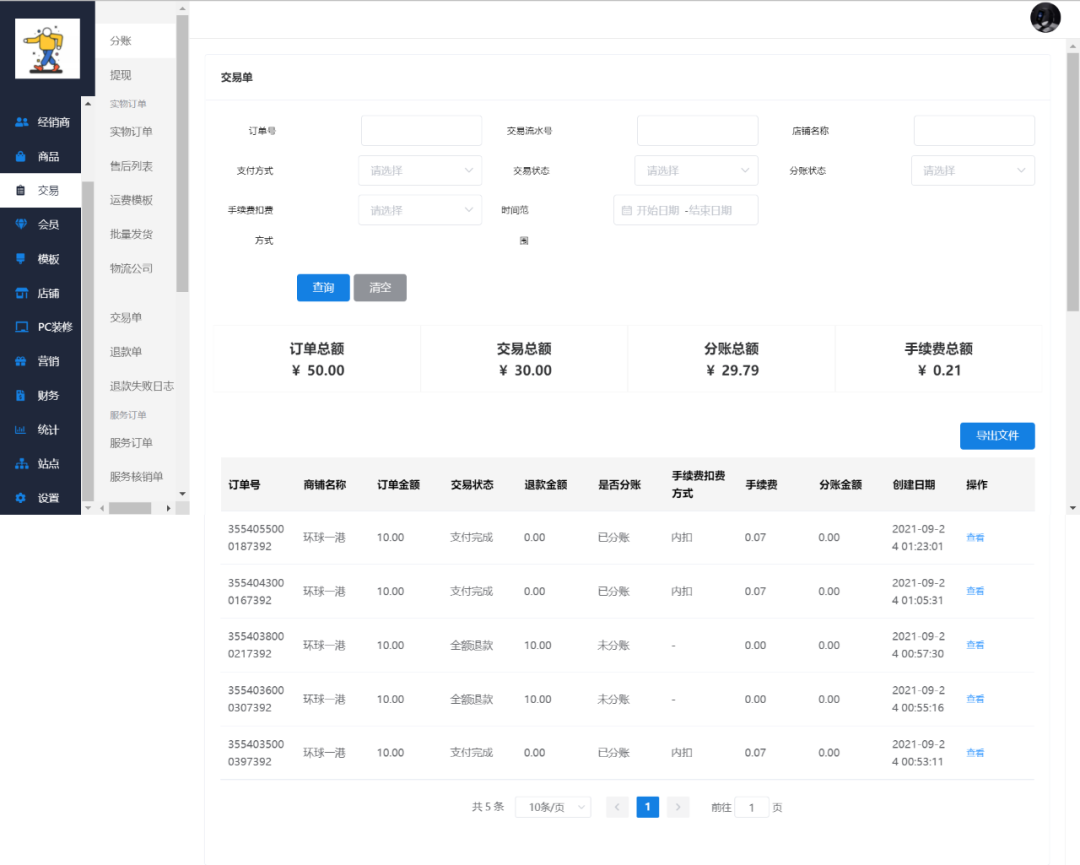Click the 创建日期 column header
The width and height of the screenshot is (1080, 865).
click(x=914, y=485)
